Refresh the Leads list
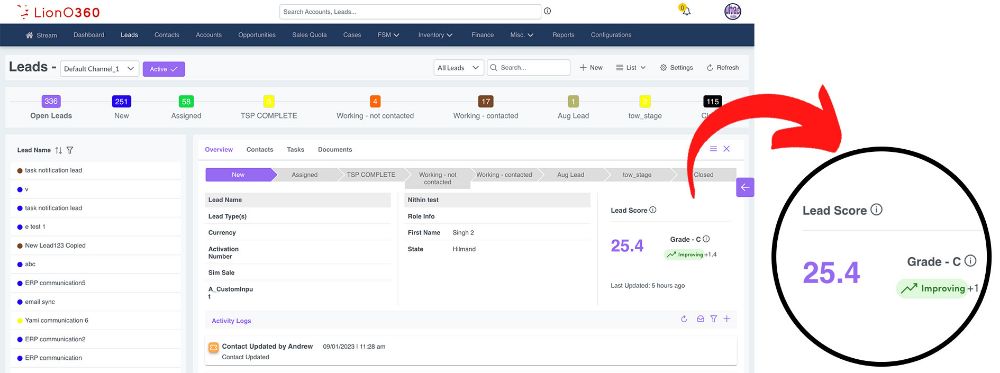 [723, 68]
